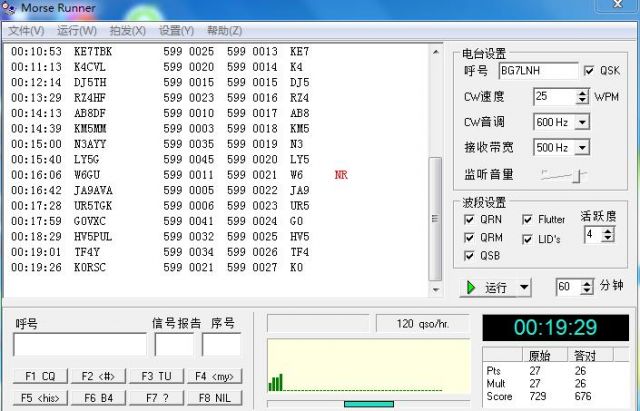The image size is (640, 411).
Task: Click the 00:19:29 timer display
Action: (x=556, y=327)
